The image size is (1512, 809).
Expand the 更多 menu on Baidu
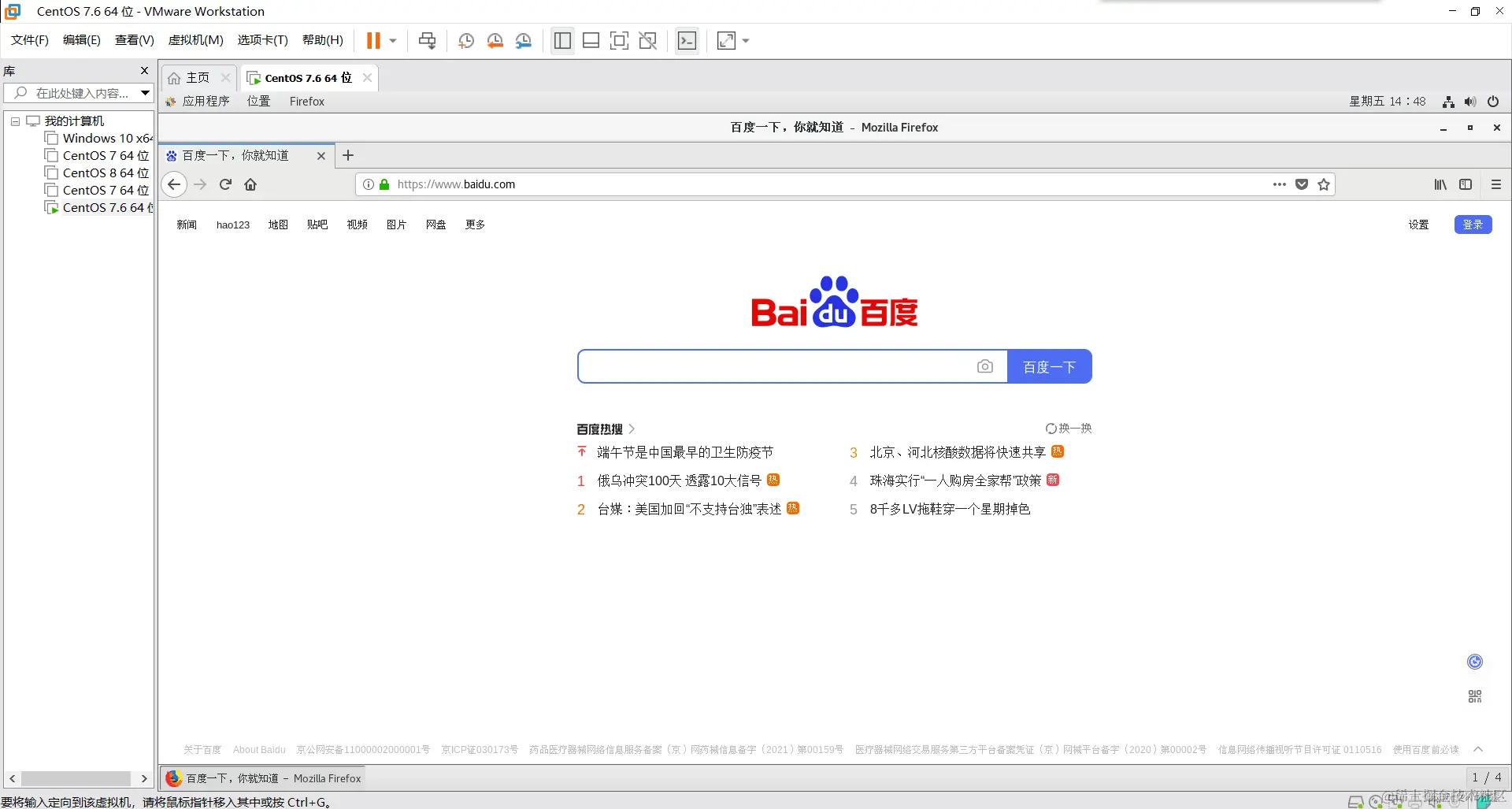(x=475, y=225)
